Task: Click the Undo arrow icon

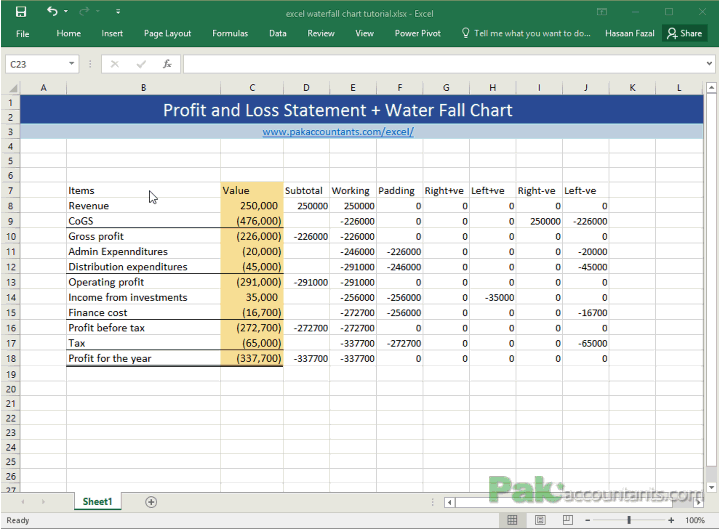Action: click(x=52, y=11)
